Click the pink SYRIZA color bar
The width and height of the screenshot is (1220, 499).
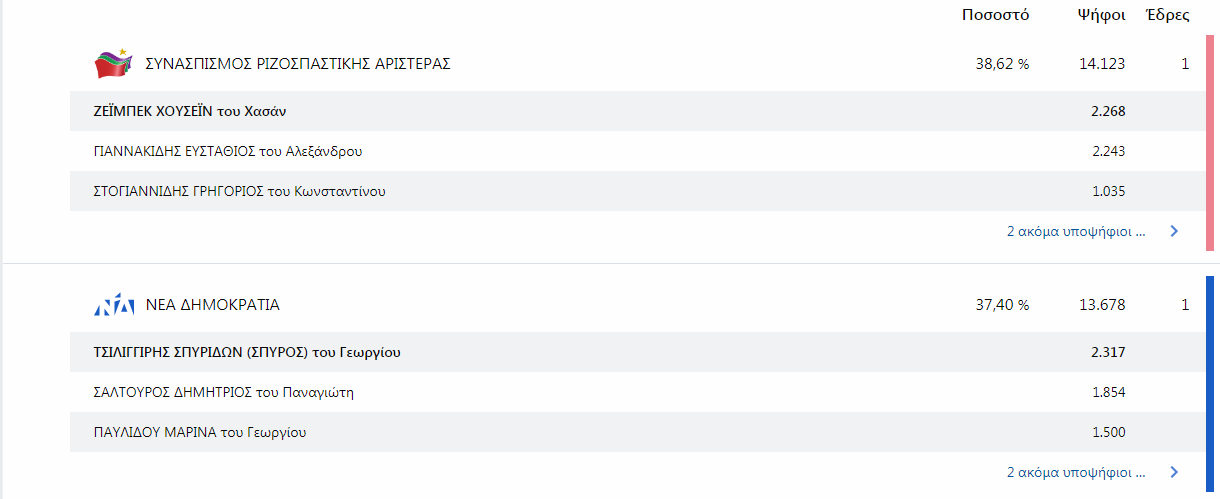tap(1210, 143)
